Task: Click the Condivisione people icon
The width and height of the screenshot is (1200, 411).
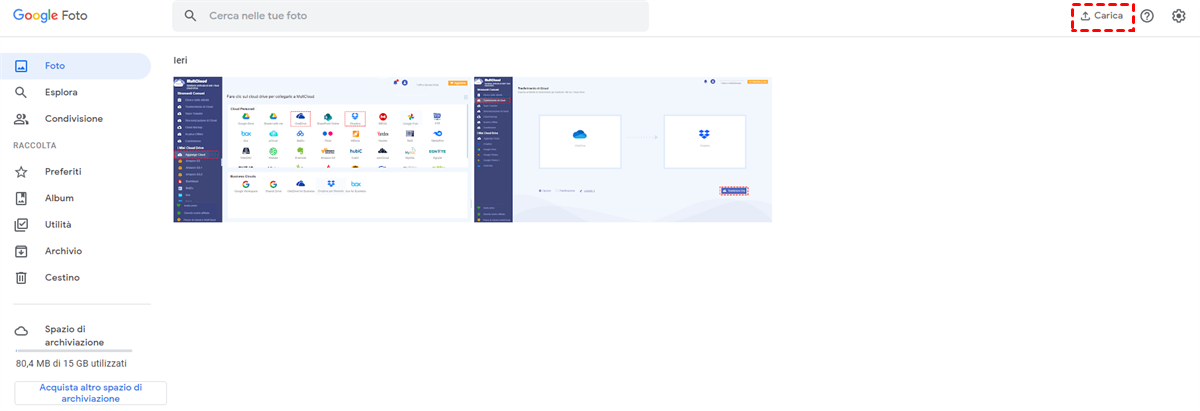Action: click(x=21, y=118)
